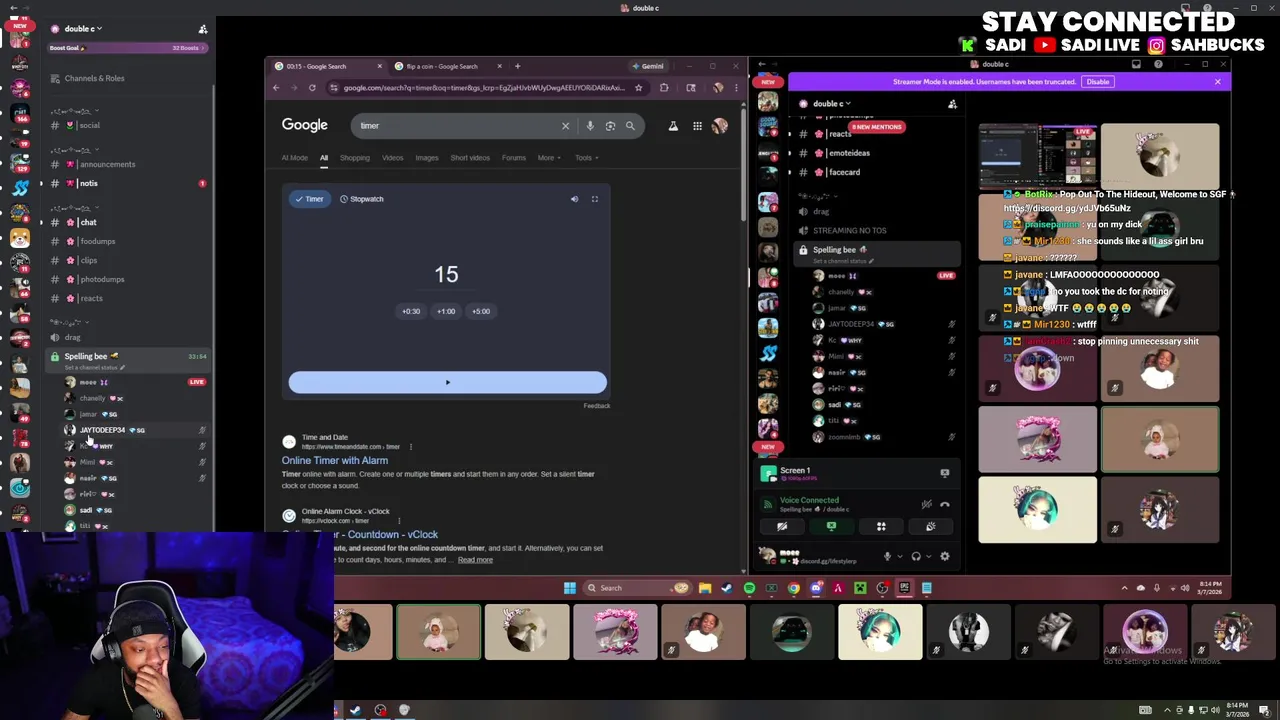The image size is (1280, 720).
Task: Toggle screen sharing in the right Discord window's voice panel
Action: [x=831, y=527]
